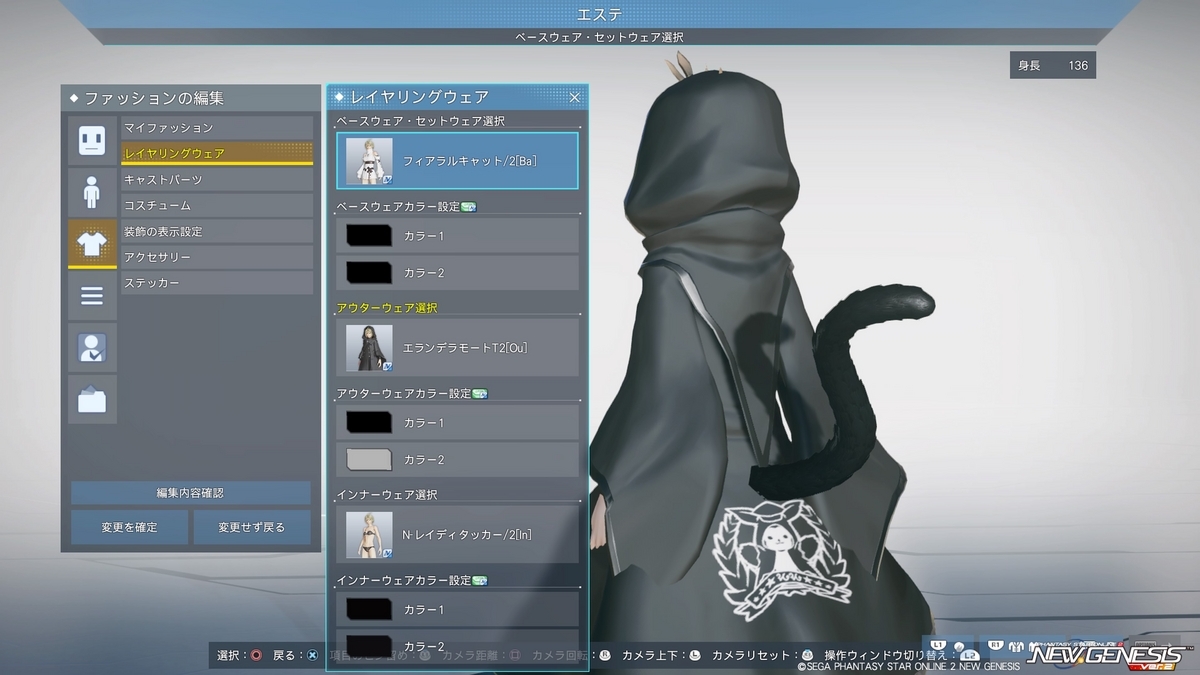
Task: Click the アウターウェア選択 heading
Action: click(388, 308)
